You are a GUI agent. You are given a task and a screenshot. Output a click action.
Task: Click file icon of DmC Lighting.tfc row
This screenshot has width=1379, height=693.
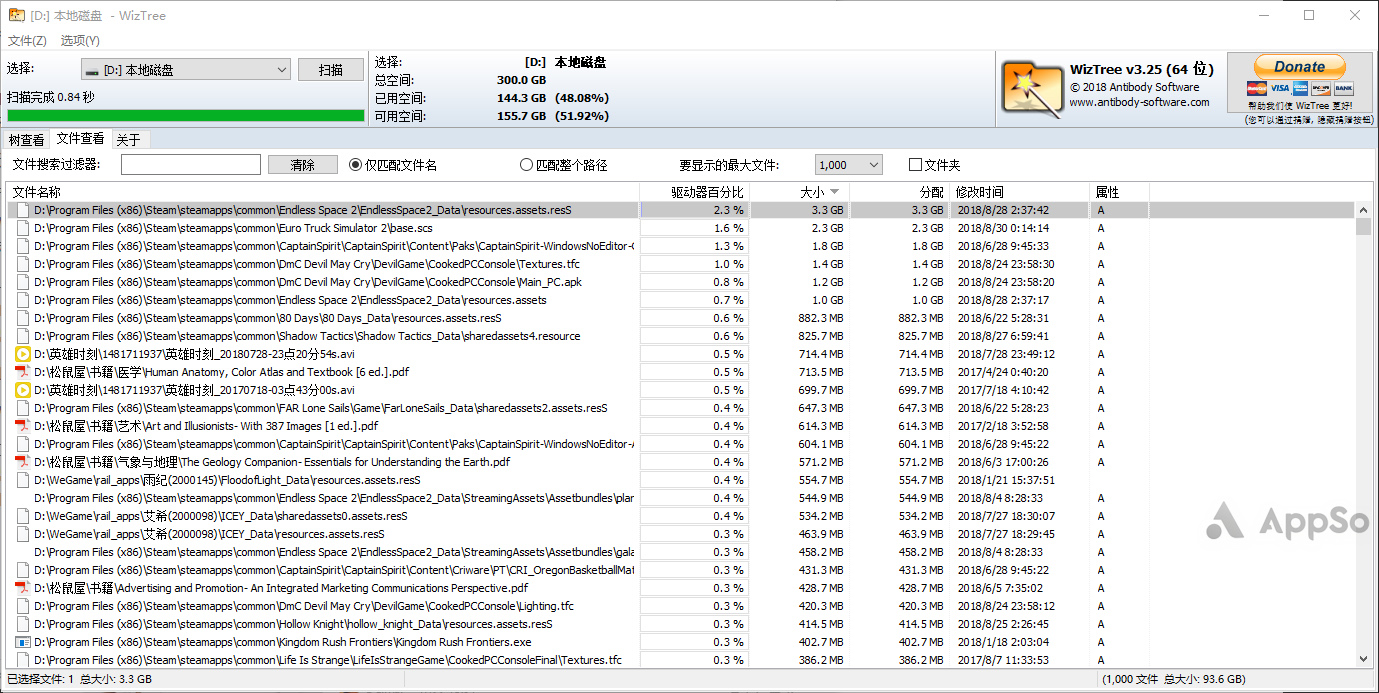[x=23, y=606]
